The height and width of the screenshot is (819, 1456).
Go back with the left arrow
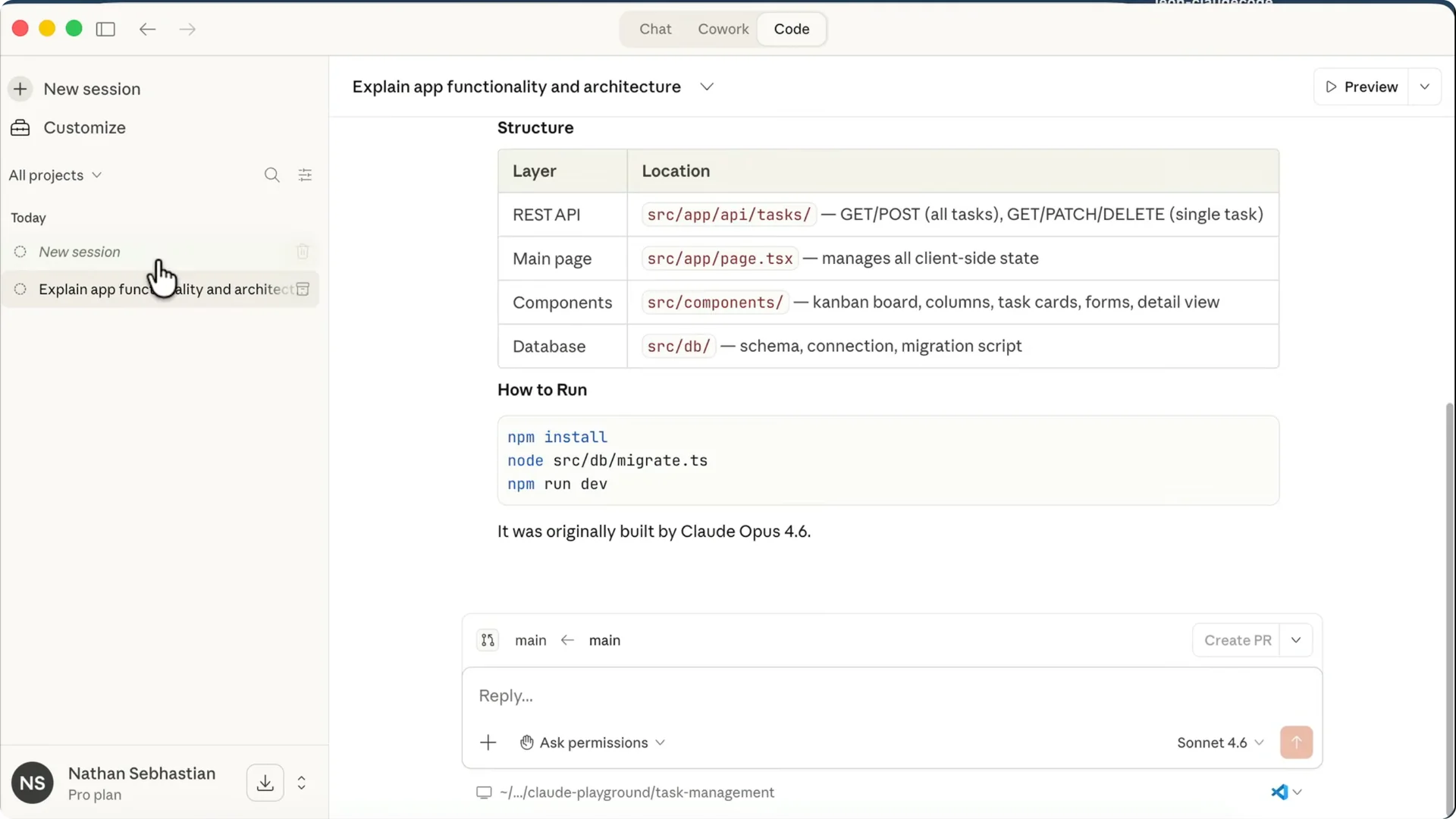147,29
